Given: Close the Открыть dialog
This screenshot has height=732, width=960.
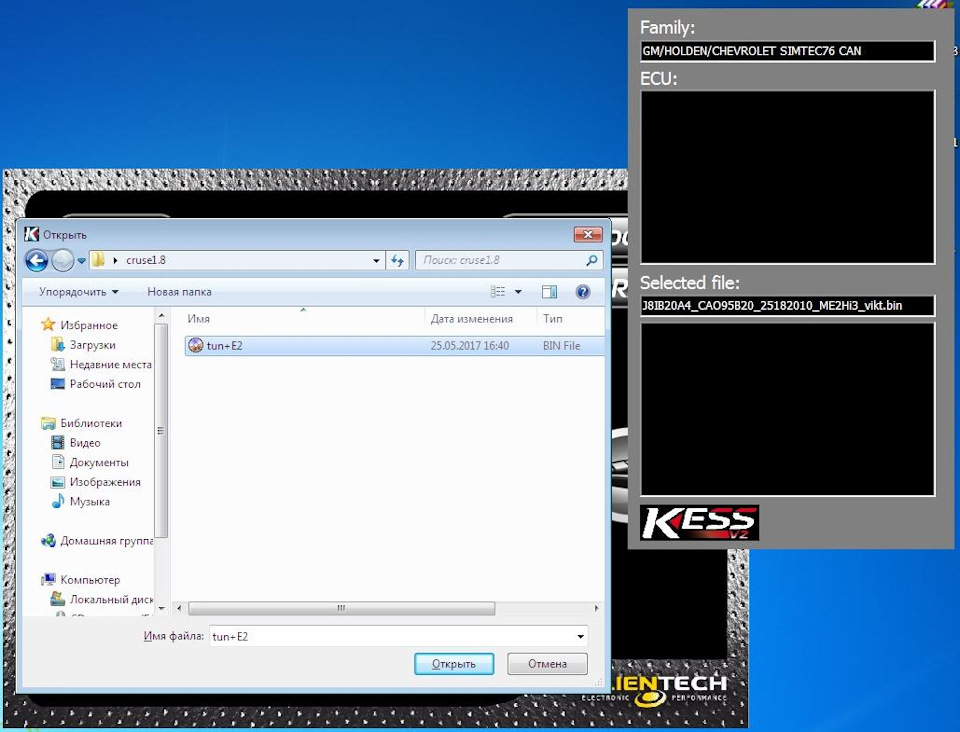Looking at the screenshot, I should (588, 234).
